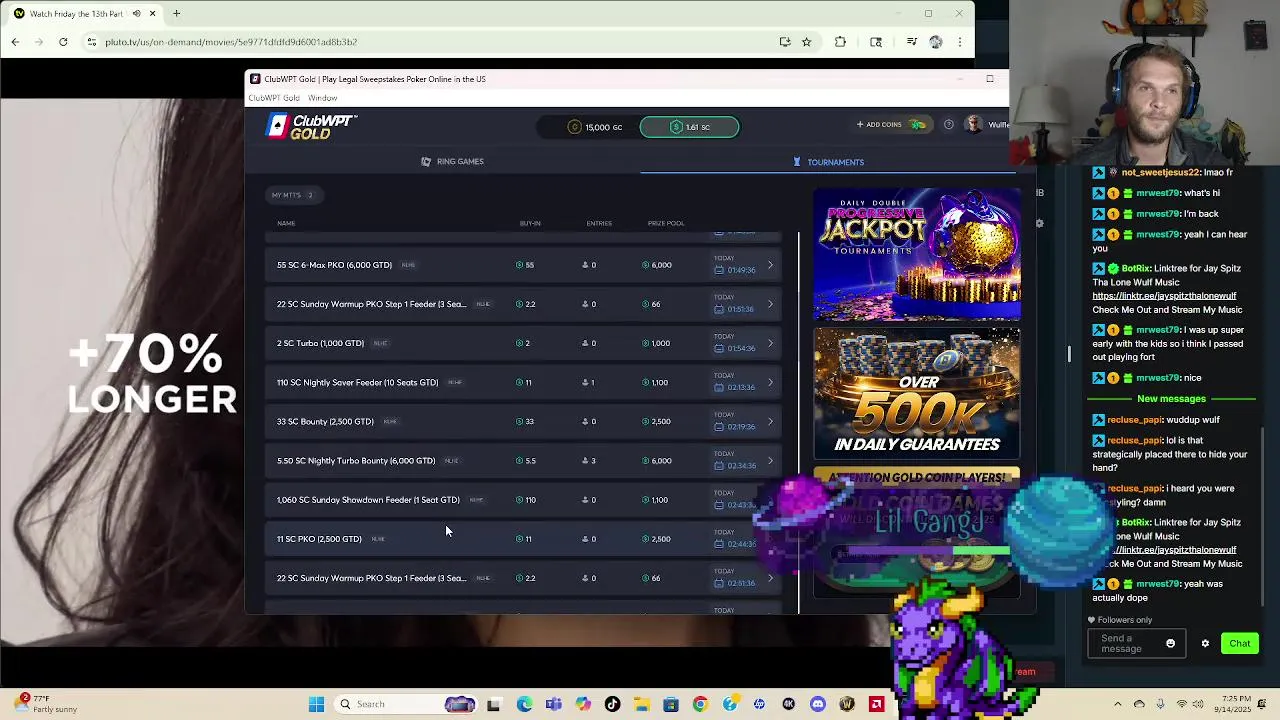
Task: Click the green Chat send button
Action: [x=1239, y=644]
